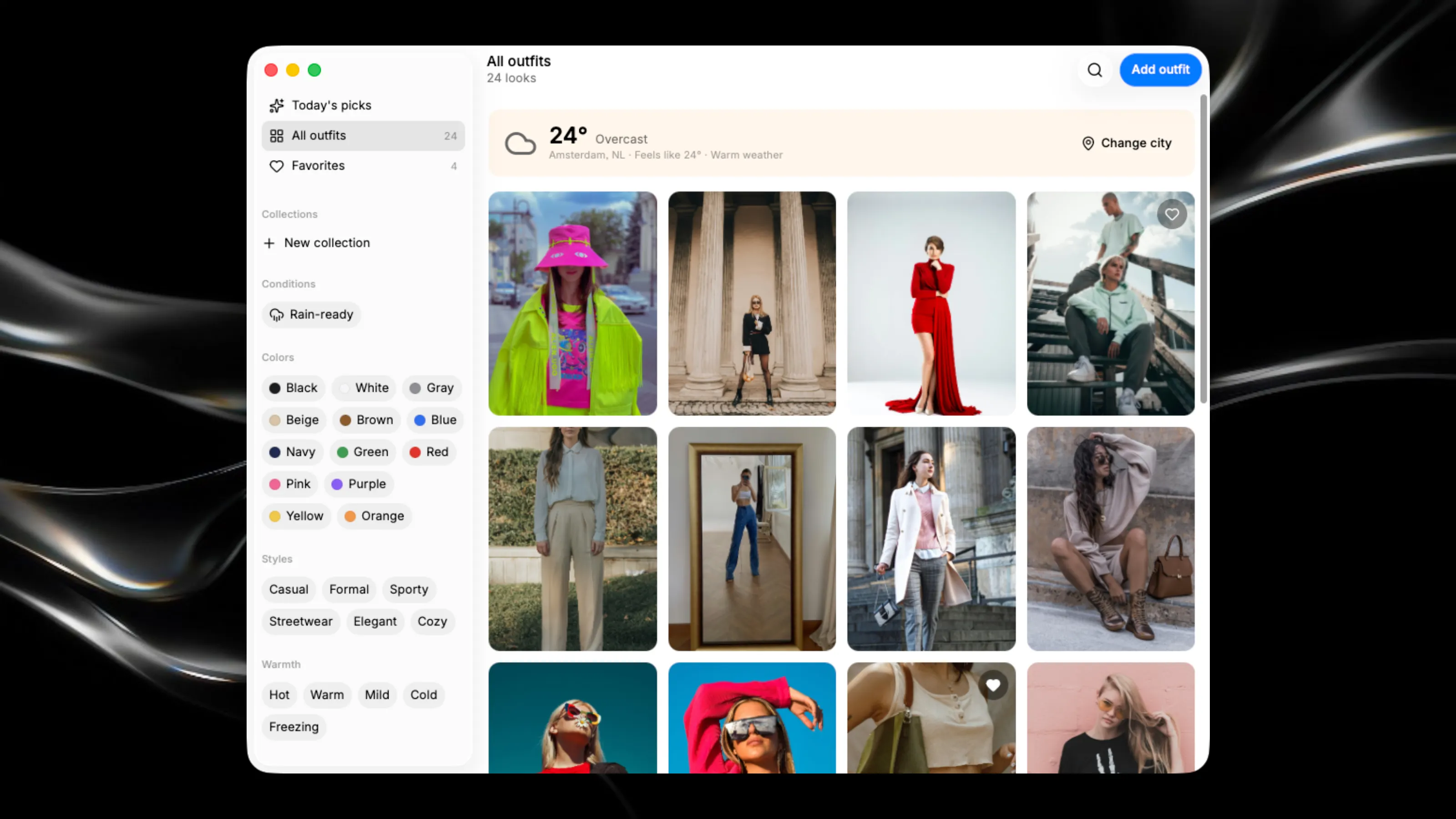Open the outfit search
1456x819 pixels.
click(1095, 70)
